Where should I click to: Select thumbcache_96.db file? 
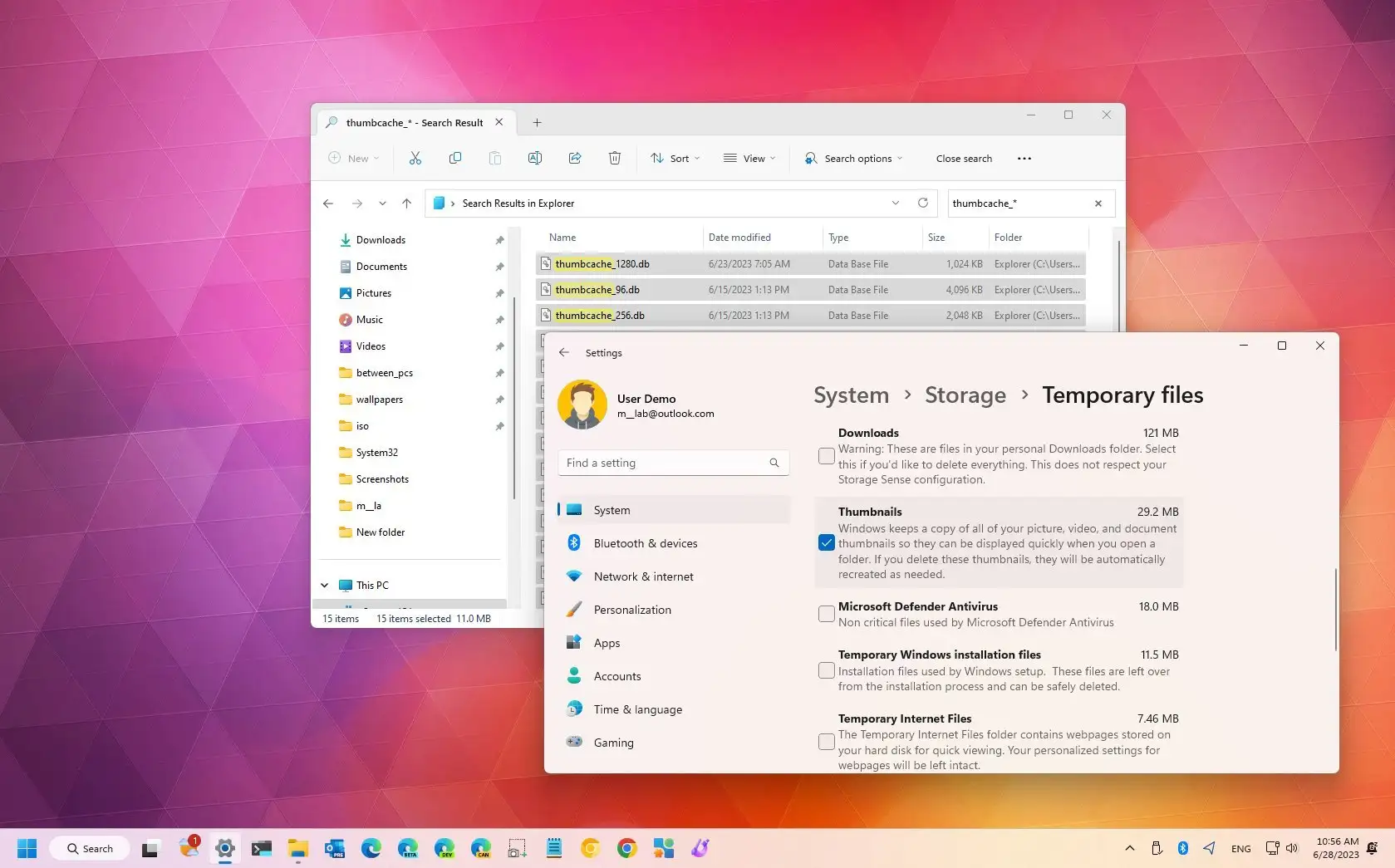point(810,290)
